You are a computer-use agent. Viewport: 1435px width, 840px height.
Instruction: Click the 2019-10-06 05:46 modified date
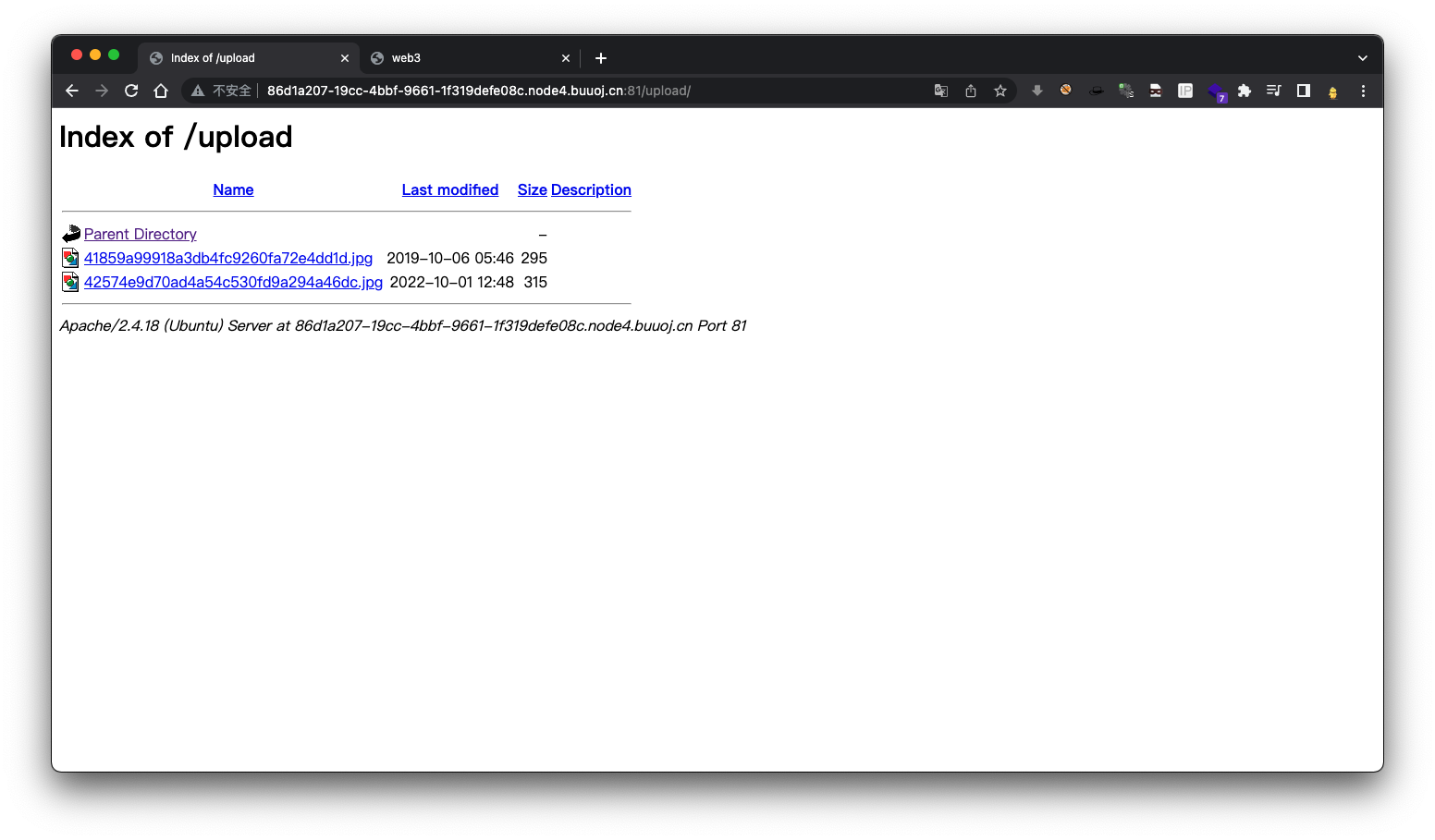click(x=450, y=258)
